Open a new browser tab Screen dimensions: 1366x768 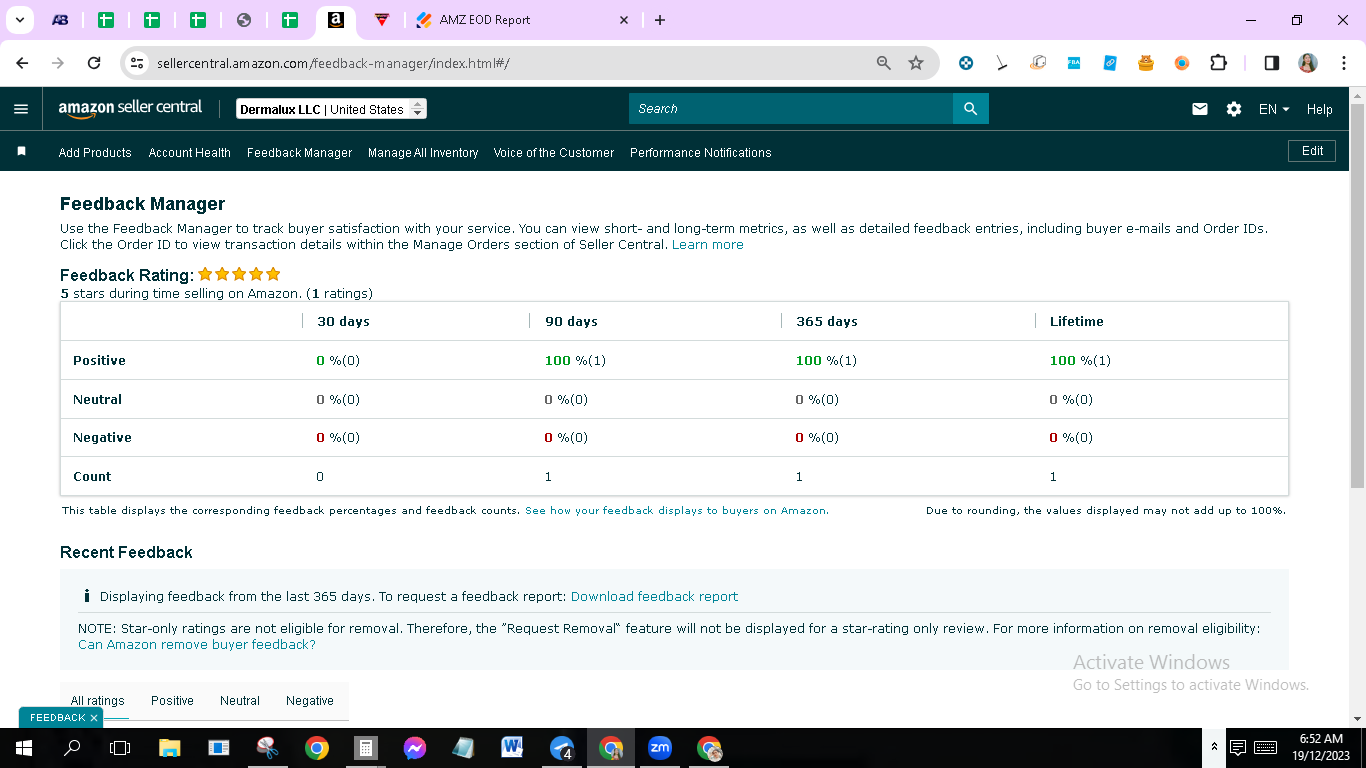660,20
